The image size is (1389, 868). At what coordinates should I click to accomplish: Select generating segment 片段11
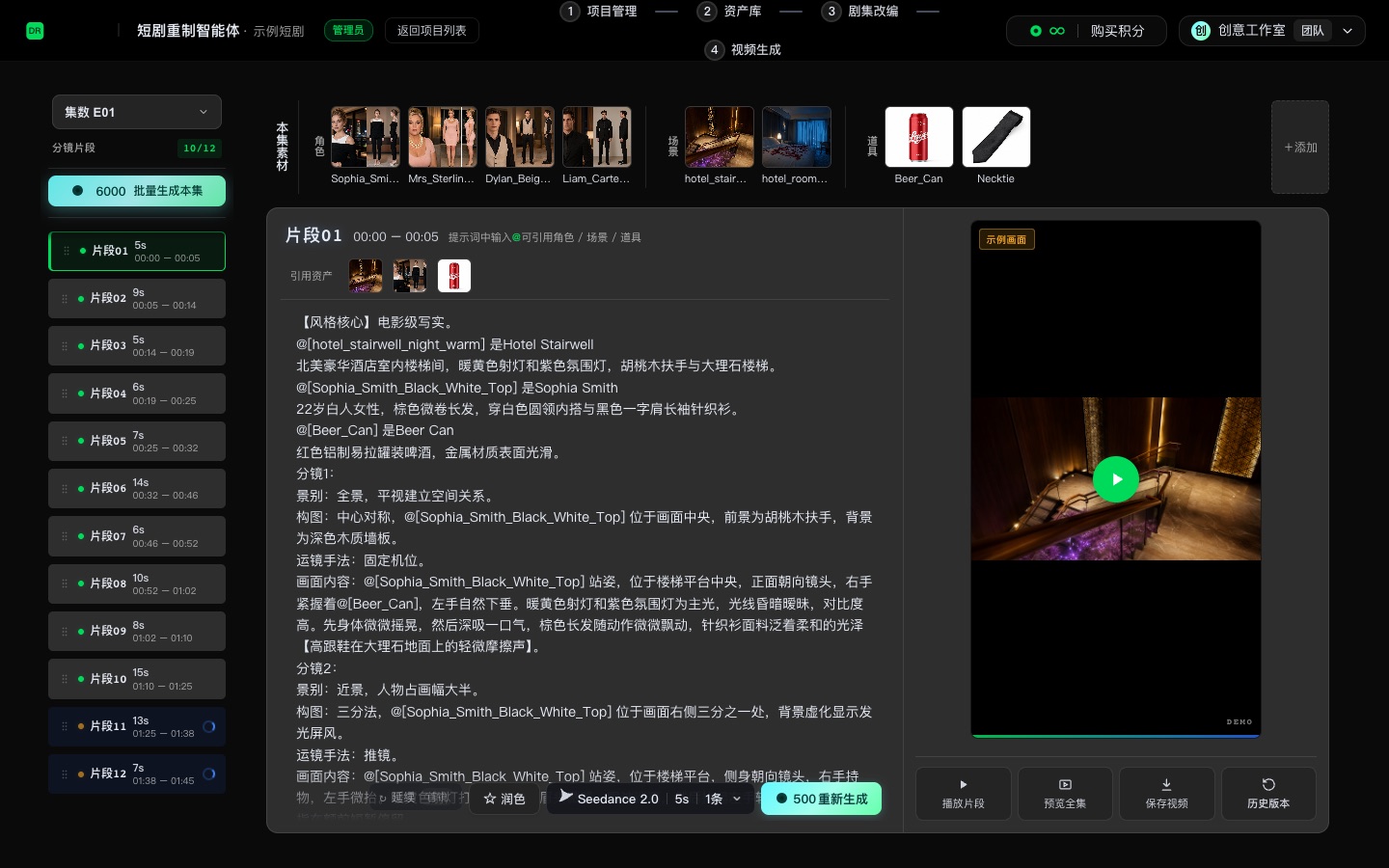(x=137, y=726)
